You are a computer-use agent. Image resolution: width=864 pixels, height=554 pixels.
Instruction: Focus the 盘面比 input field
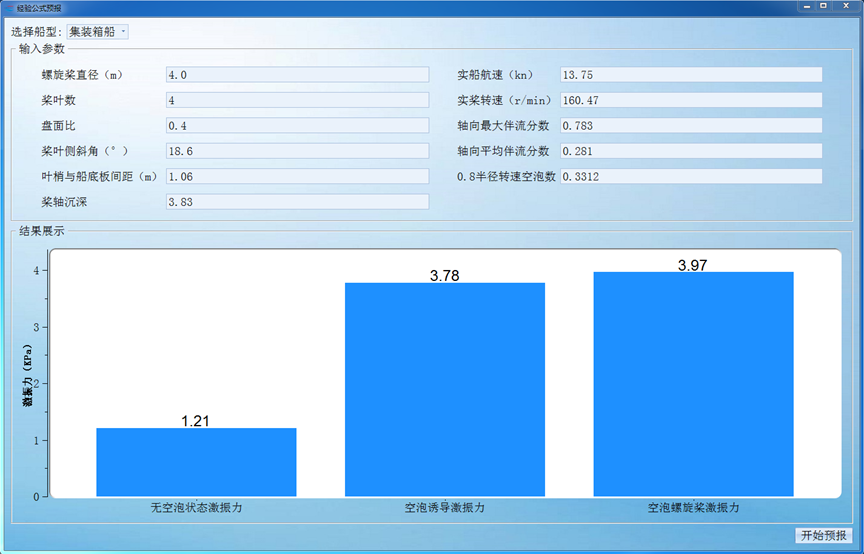coord(296,126)
